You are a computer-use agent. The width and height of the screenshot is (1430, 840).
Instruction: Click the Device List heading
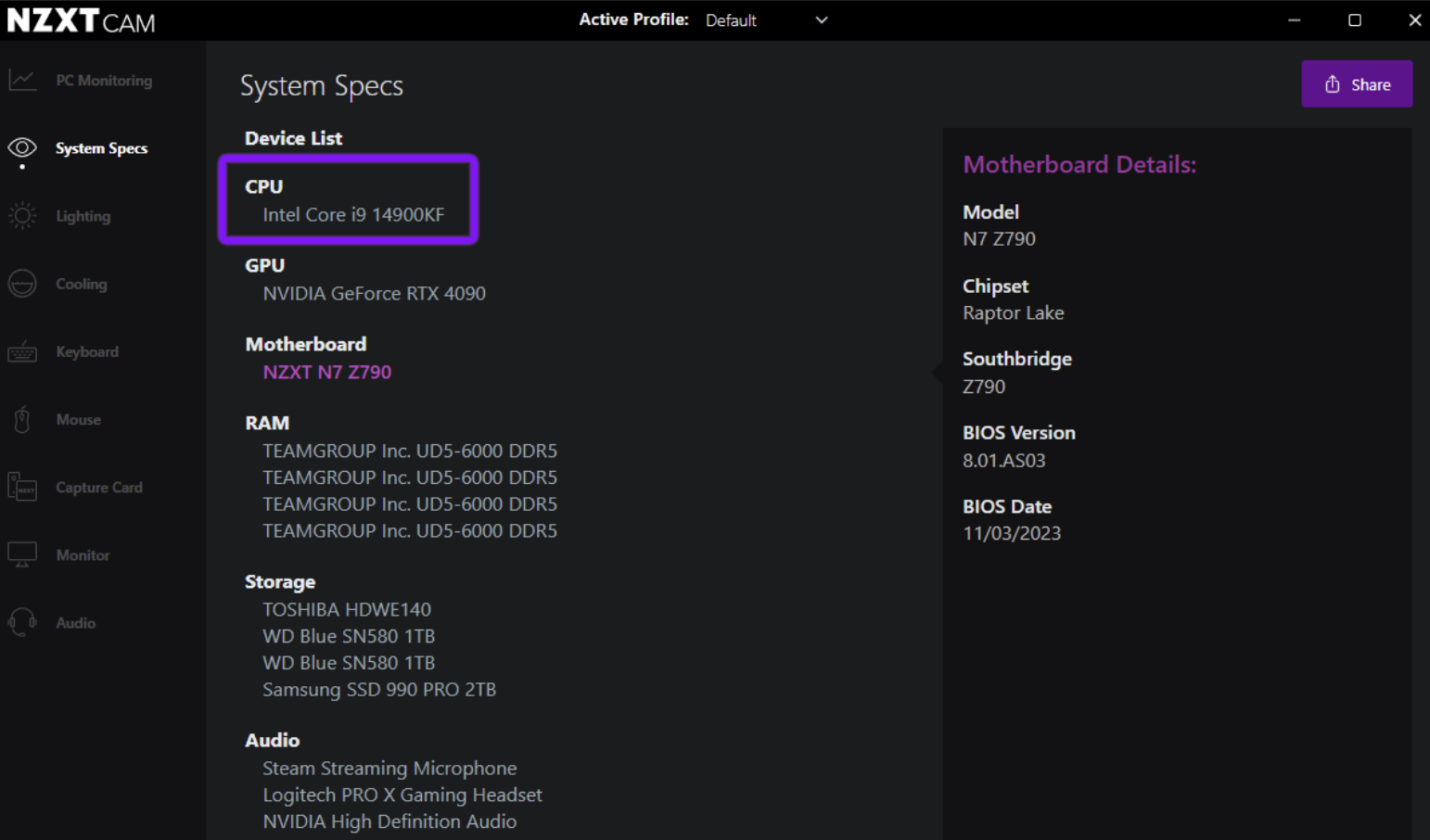point(293,138)
